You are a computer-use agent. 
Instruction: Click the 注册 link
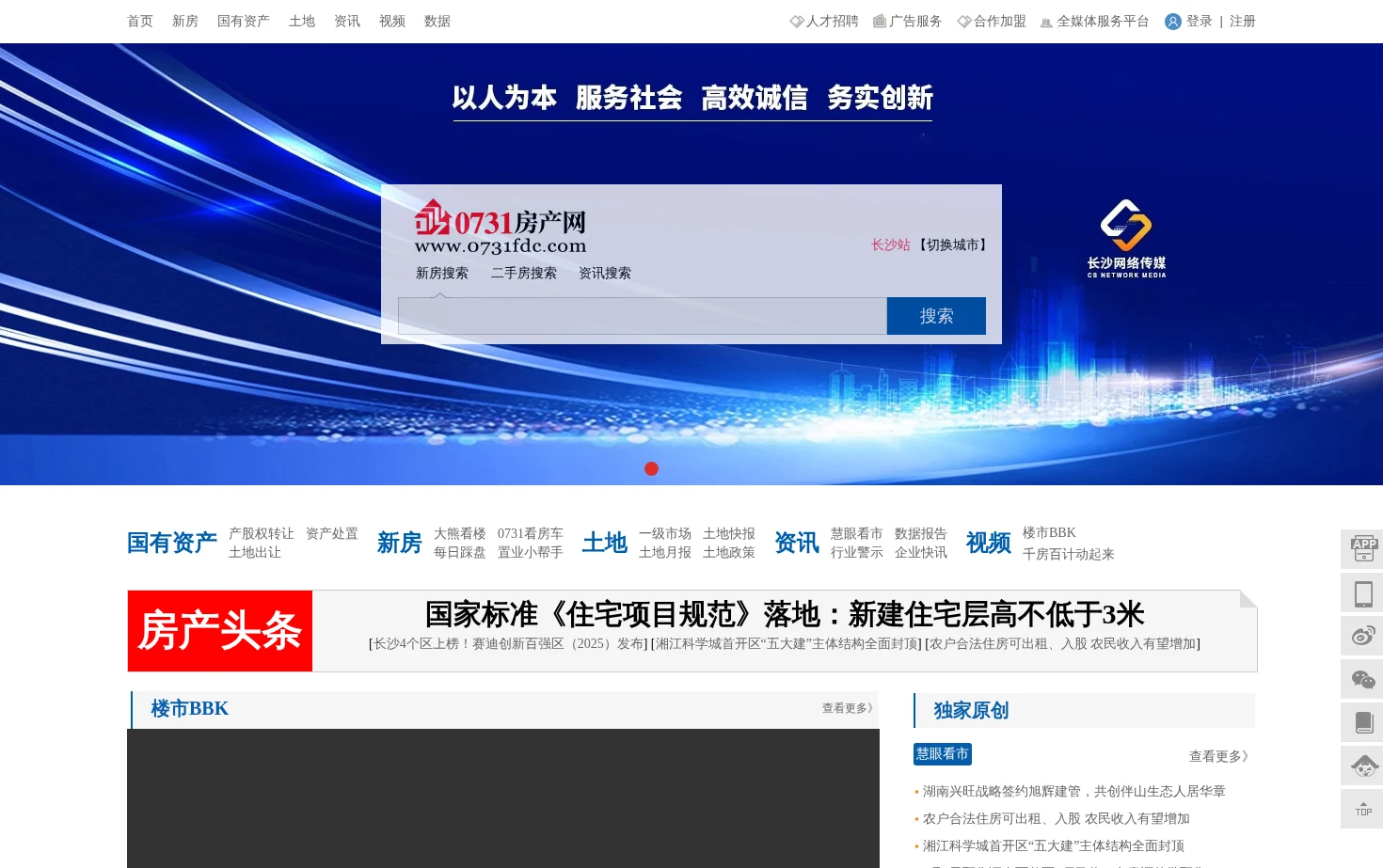[1243, 22]
